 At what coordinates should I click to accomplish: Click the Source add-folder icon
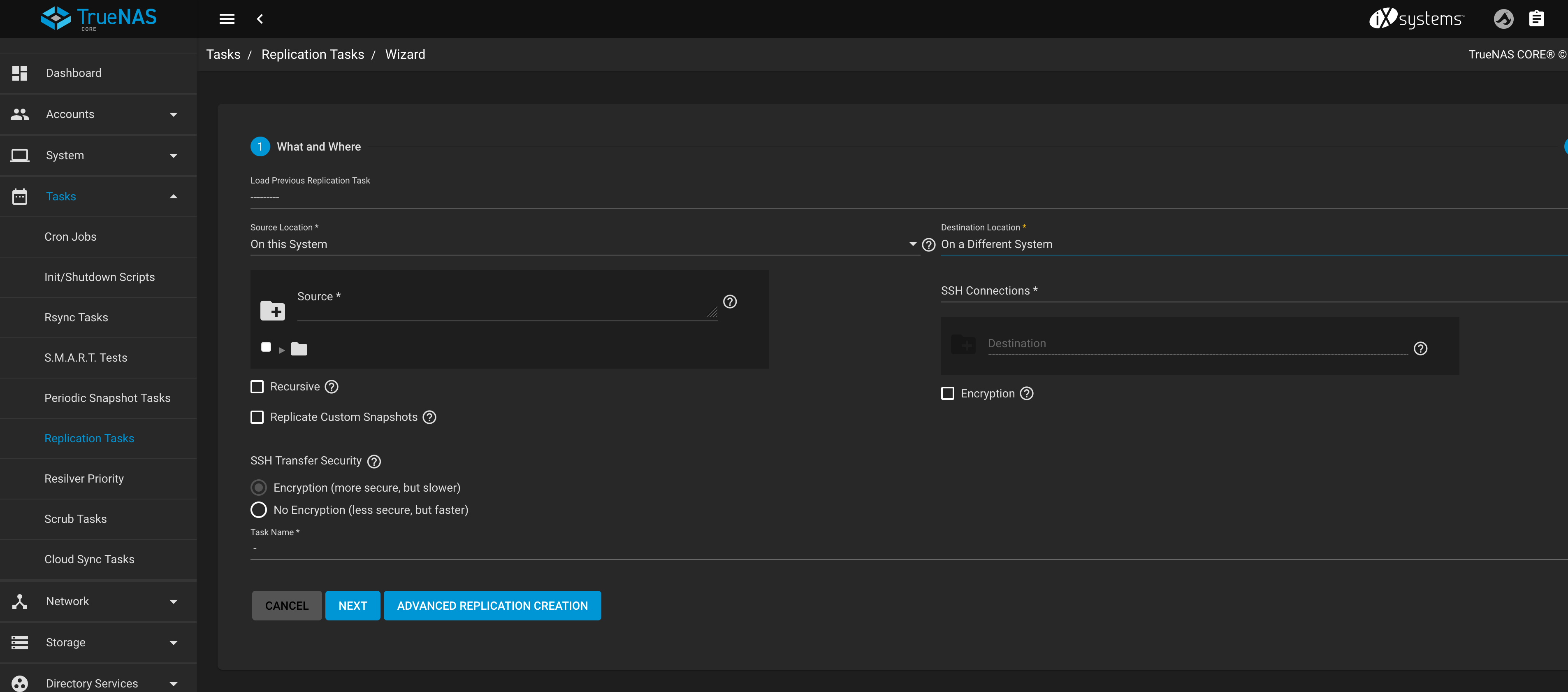pyautogui.click(x=272, y=310)
